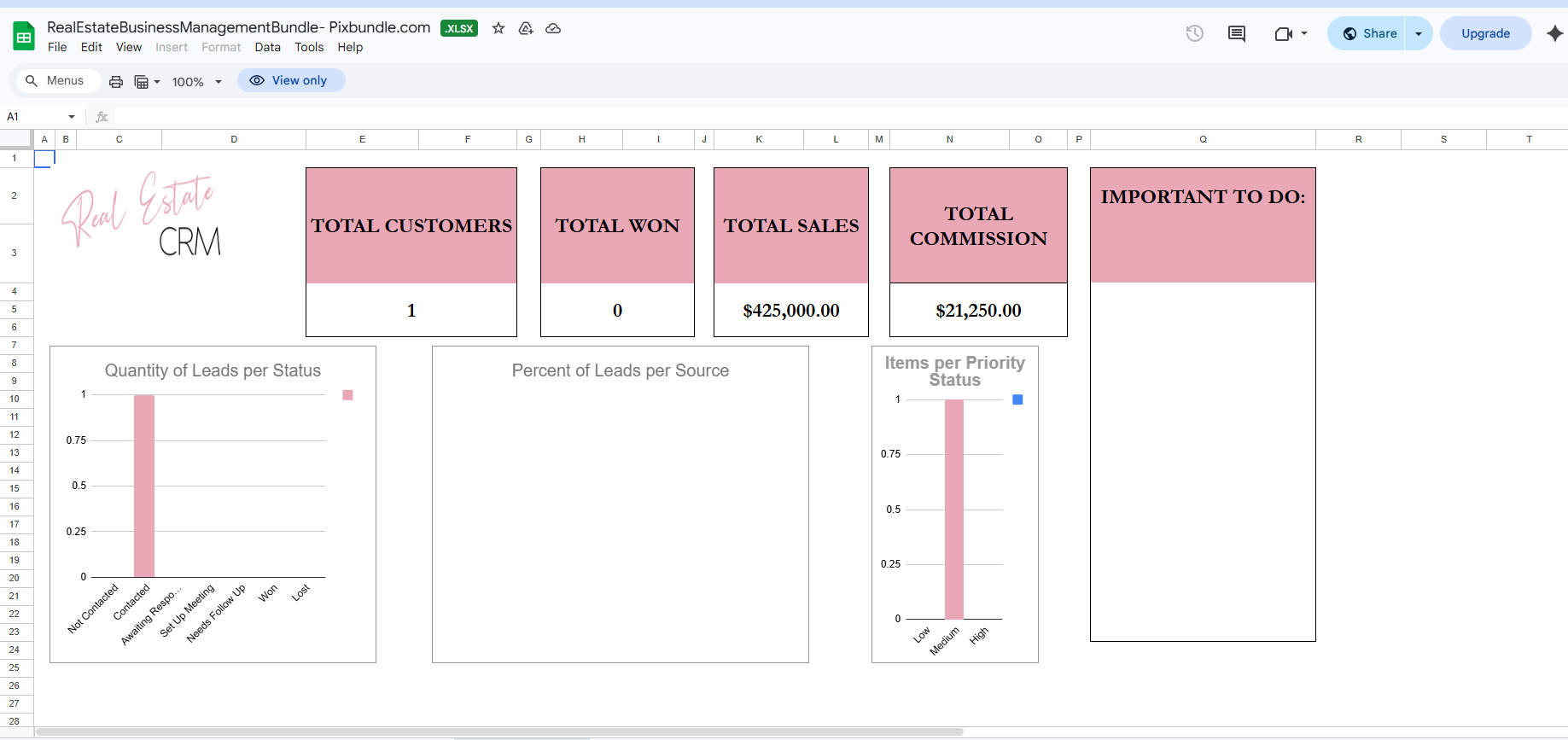Select the $425,000.00 total sales value

[791, 310]
